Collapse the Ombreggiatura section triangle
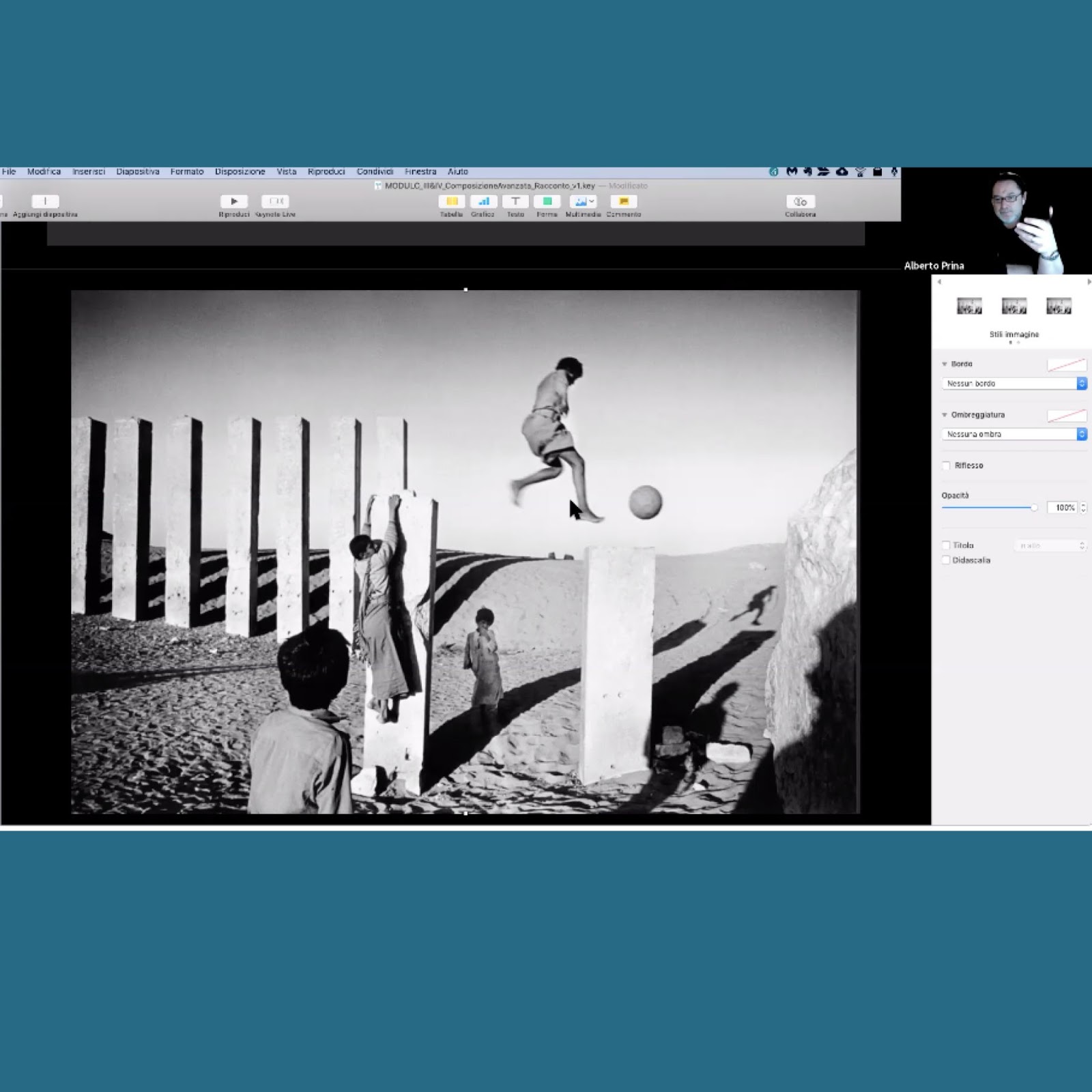Viewport: 1092px width, 1092px height. tap(945, 415)
